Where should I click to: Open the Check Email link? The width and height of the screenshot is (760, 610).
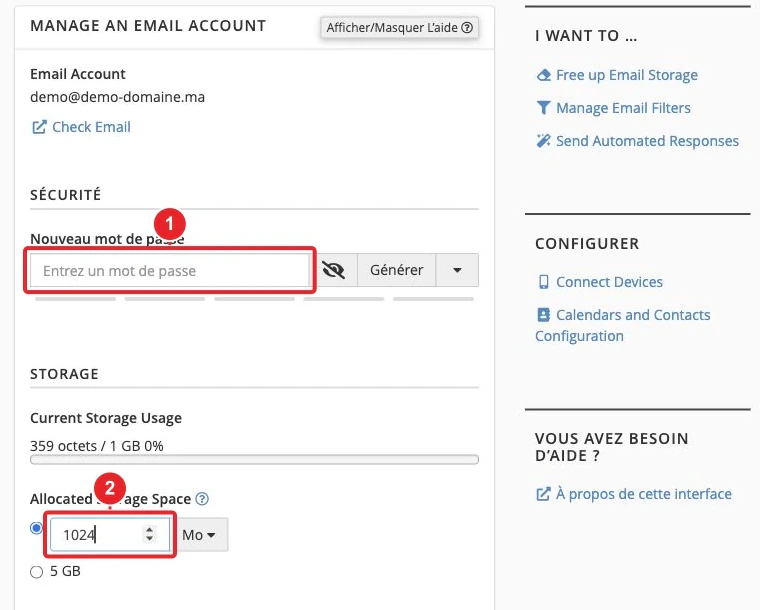coord(91,127)
